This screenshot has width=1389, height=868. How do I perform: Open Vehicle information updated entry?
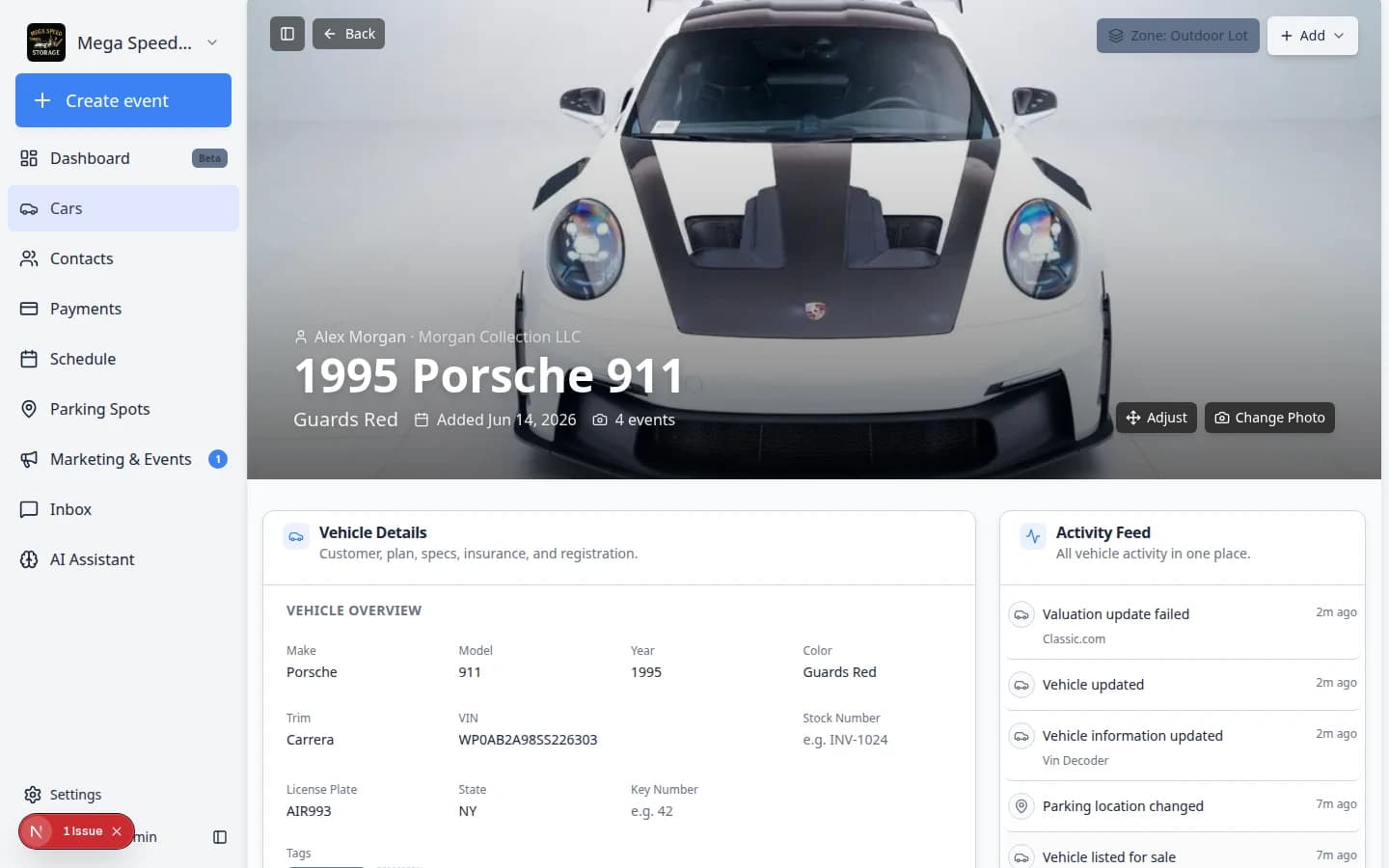[1183, 746]
